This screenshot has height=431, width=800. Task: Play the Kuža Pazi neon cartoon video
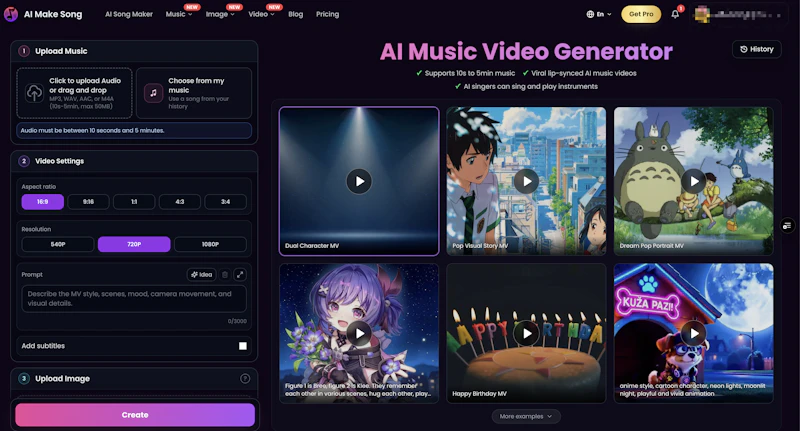694,333
